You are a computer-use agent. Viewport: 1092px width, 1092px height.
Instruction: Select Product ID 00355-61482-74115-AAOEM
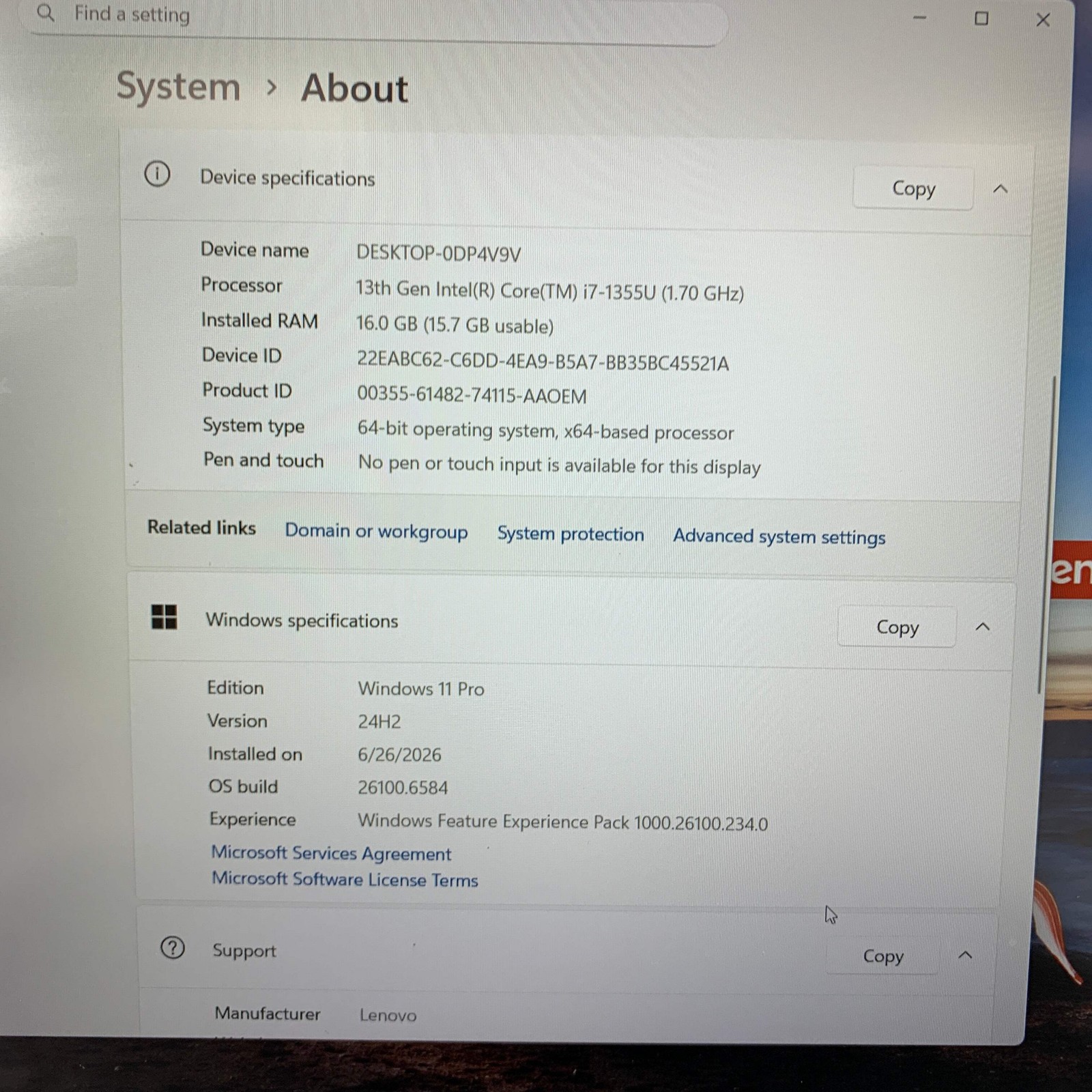tap(472, 395)
